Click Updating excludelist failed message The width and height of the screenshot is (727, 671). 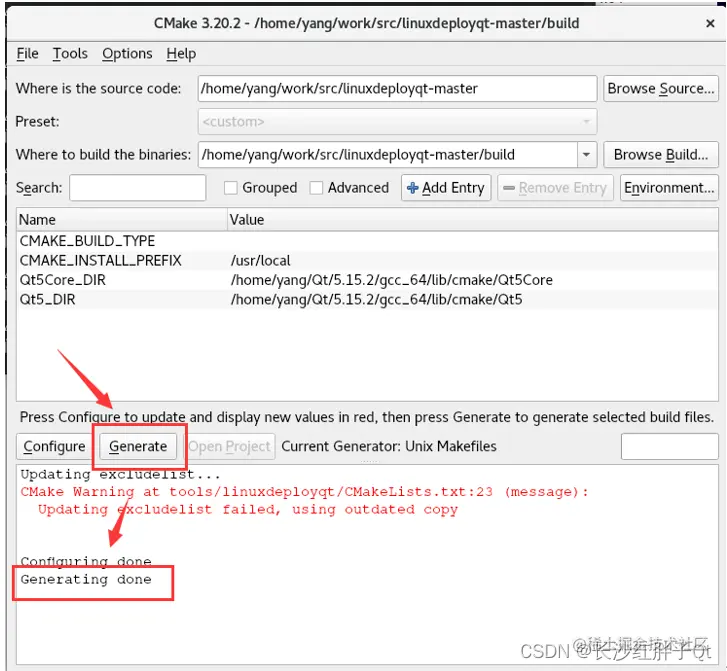point(248,510)
